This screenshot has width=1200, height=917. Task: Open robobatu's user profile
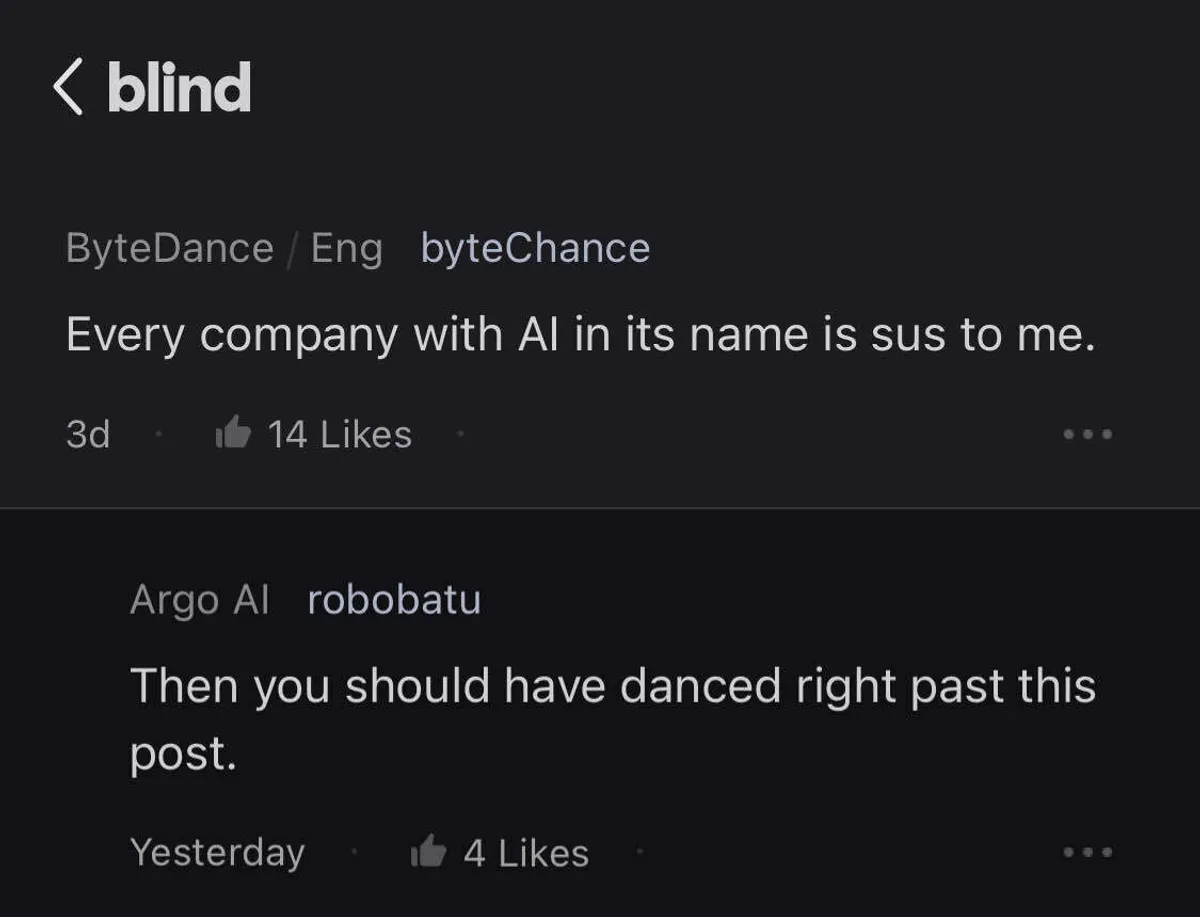394,600
